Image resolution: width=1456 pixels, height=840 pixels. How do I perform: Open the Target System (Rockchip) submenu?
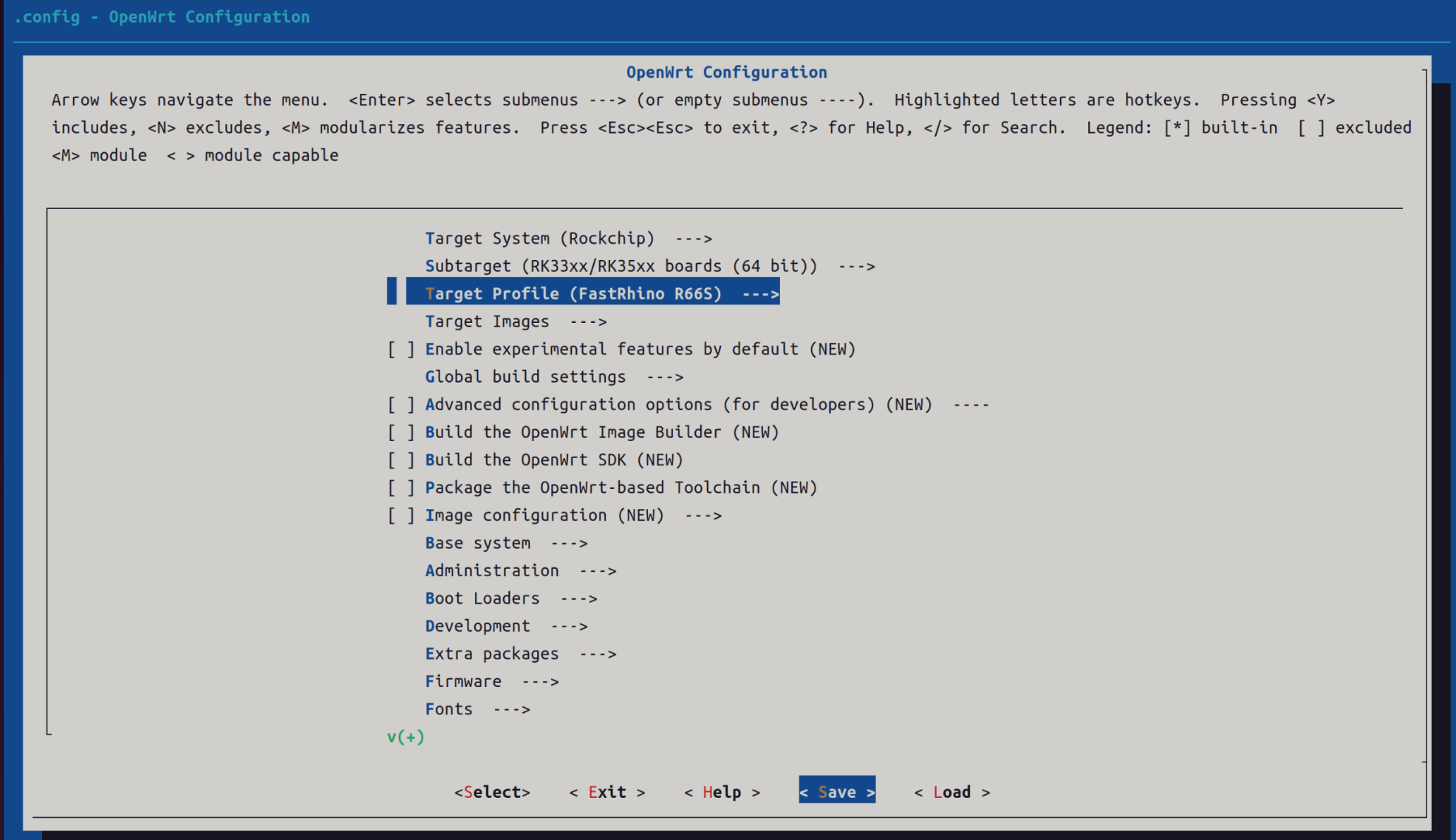click(x=568, y=239)
